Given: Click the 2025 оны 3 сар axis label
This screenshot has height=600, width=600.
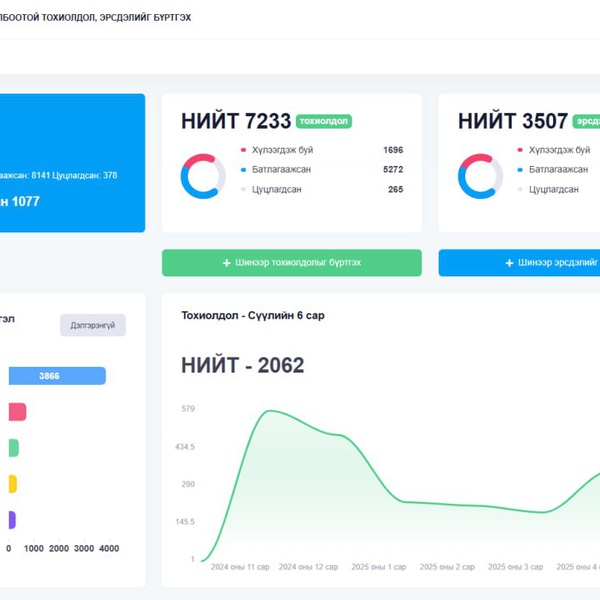Looking at the screenshot, I should tap(515, 567).
